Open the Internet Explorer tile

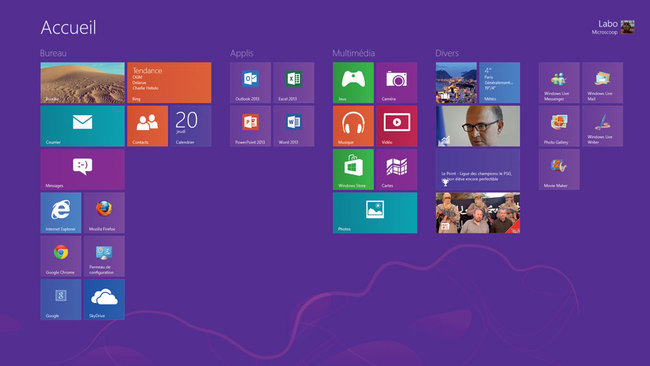pos(61,213)
